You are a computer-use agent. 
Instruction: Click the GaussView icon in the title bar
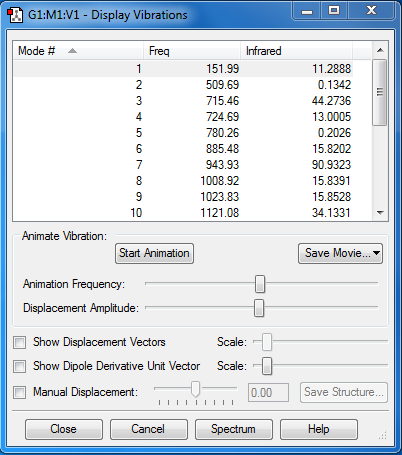(x=15, y=15)
